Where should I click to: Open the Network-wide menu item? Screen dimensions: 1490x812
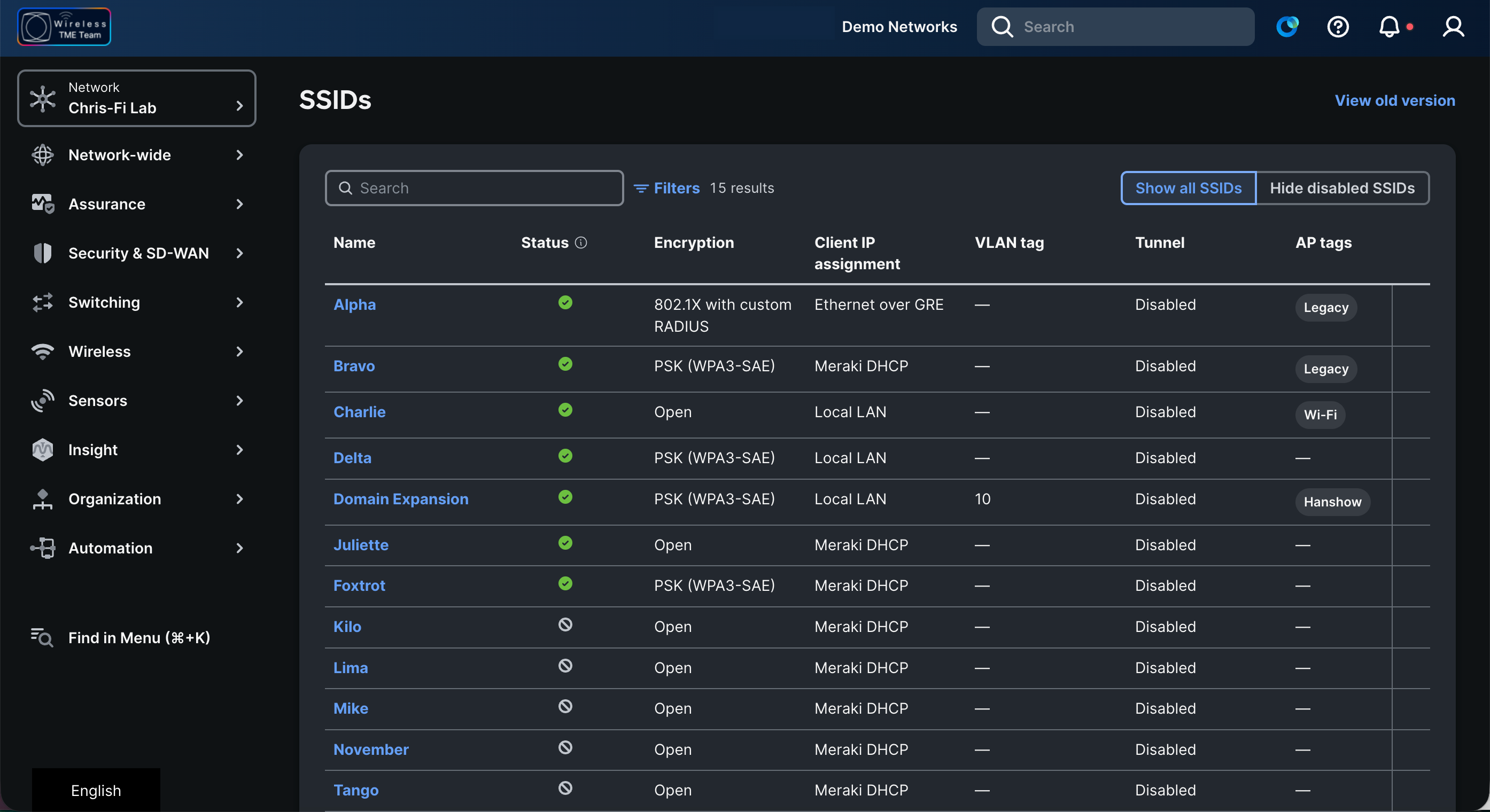coord(120,155)
